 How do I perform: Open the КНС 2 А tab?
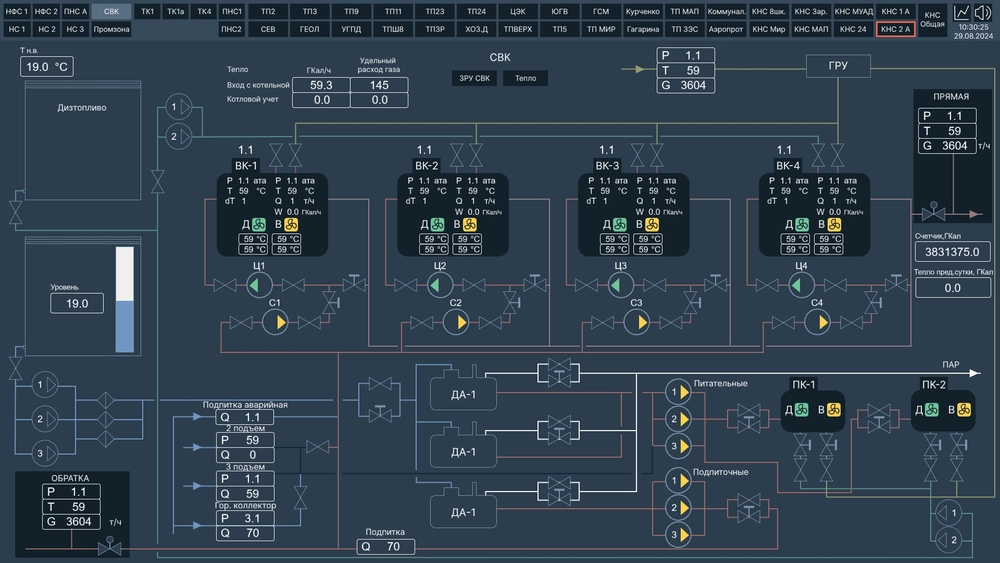[895, 29]
